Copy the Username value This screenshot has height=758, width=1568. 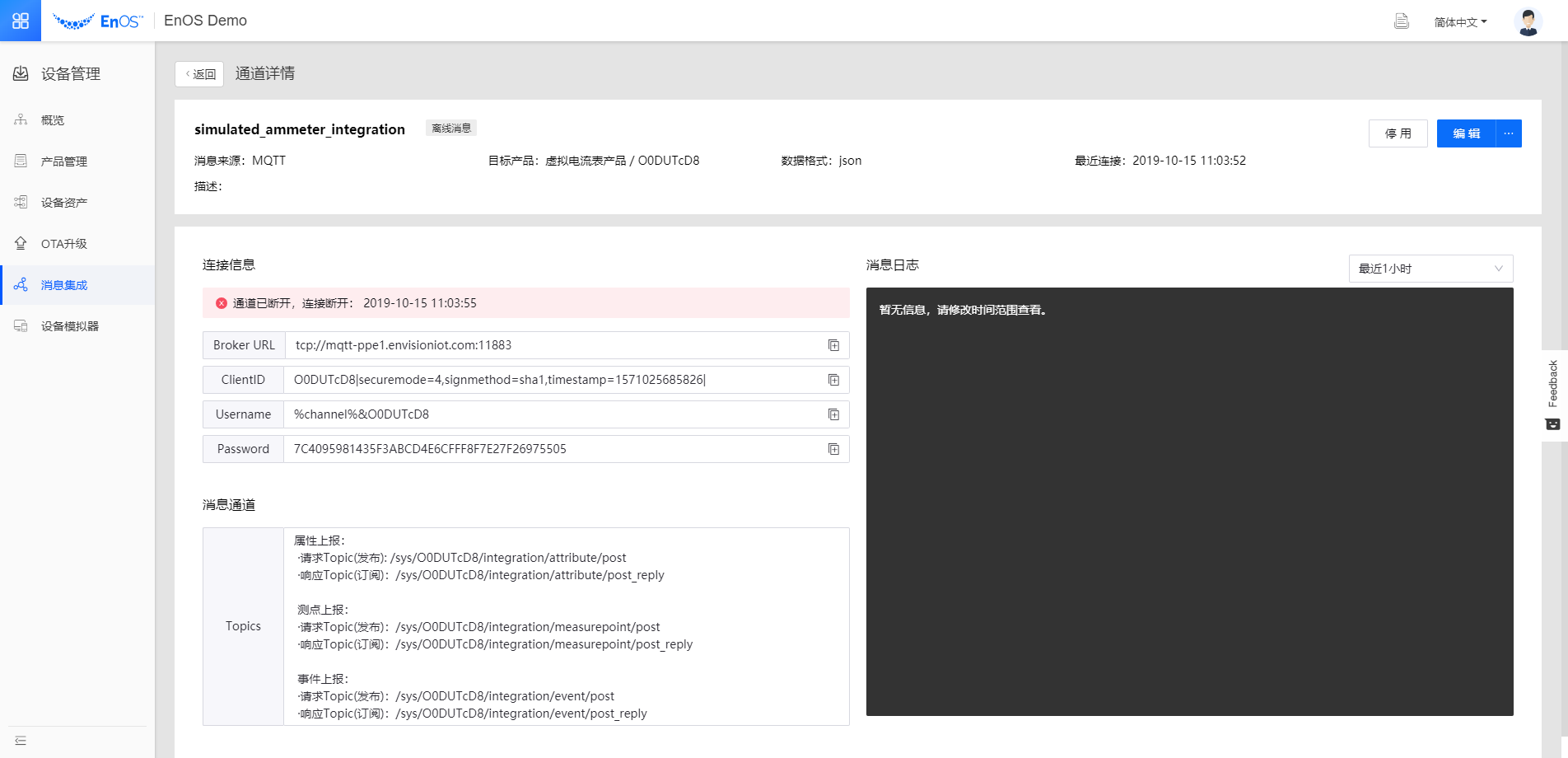coord(833,414)
